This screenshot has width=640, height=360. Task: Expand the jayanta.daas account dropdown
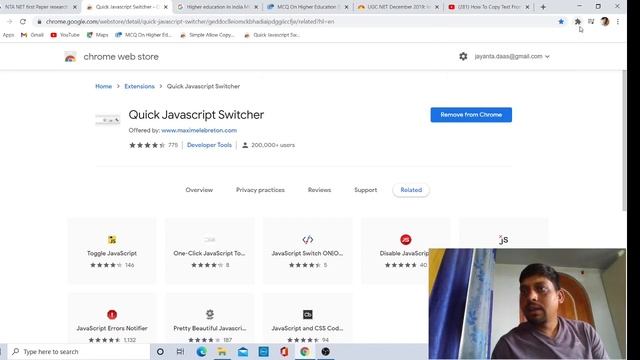tap(512, 56)
